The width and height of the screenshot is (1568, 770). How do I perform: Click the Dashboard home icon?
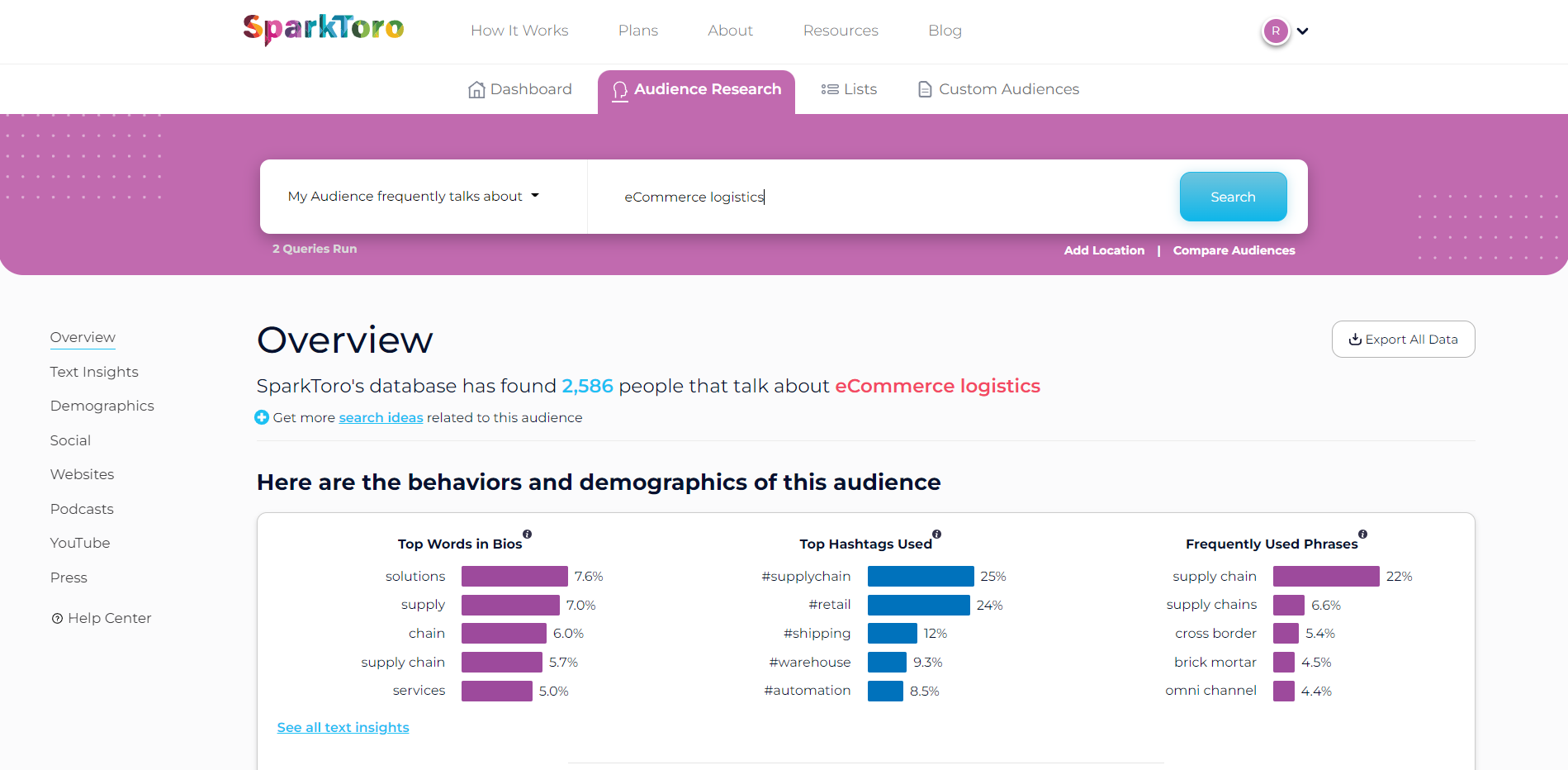click(x=476, y=89)
